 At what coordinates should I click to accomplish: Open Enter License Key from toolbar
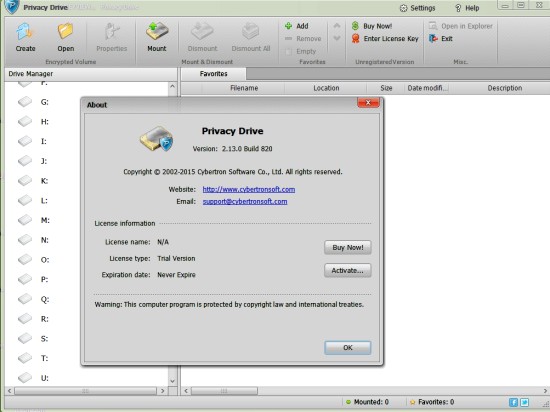(x=385, y=39)
